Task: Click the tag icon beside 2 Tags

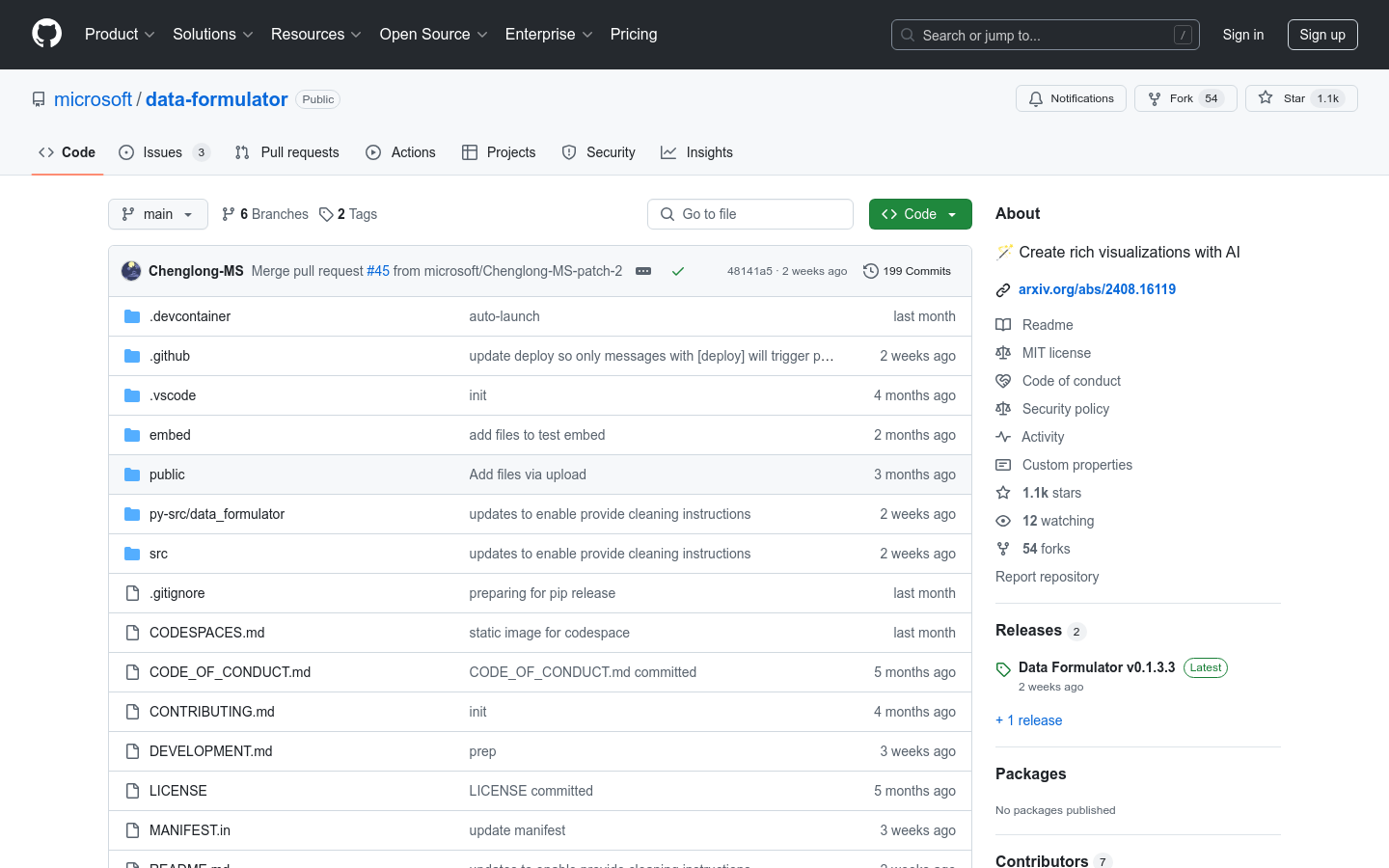Action: point(327,214)
